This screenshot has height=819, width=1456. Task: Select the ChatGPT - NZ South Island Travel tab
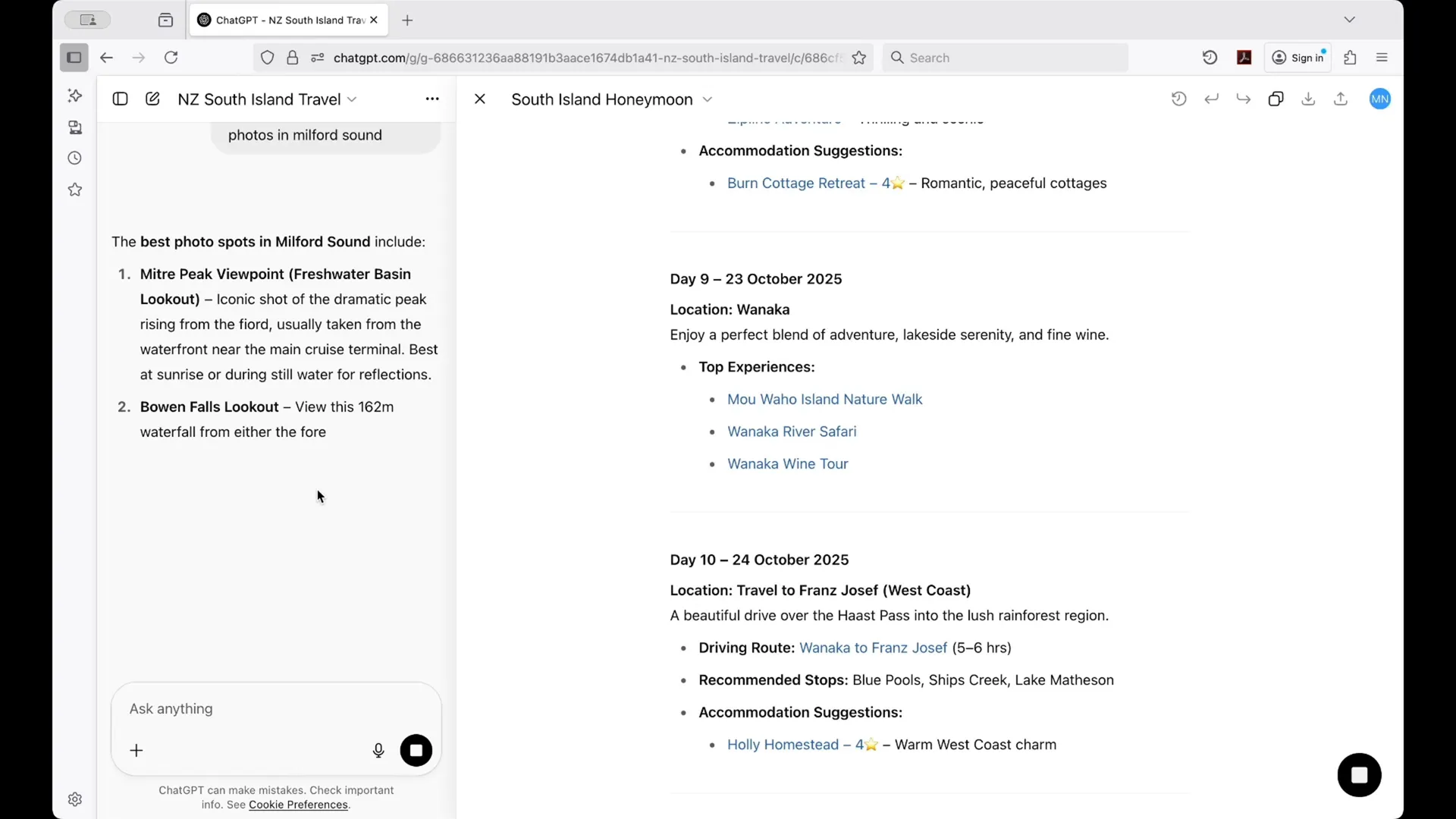point(288,20)
